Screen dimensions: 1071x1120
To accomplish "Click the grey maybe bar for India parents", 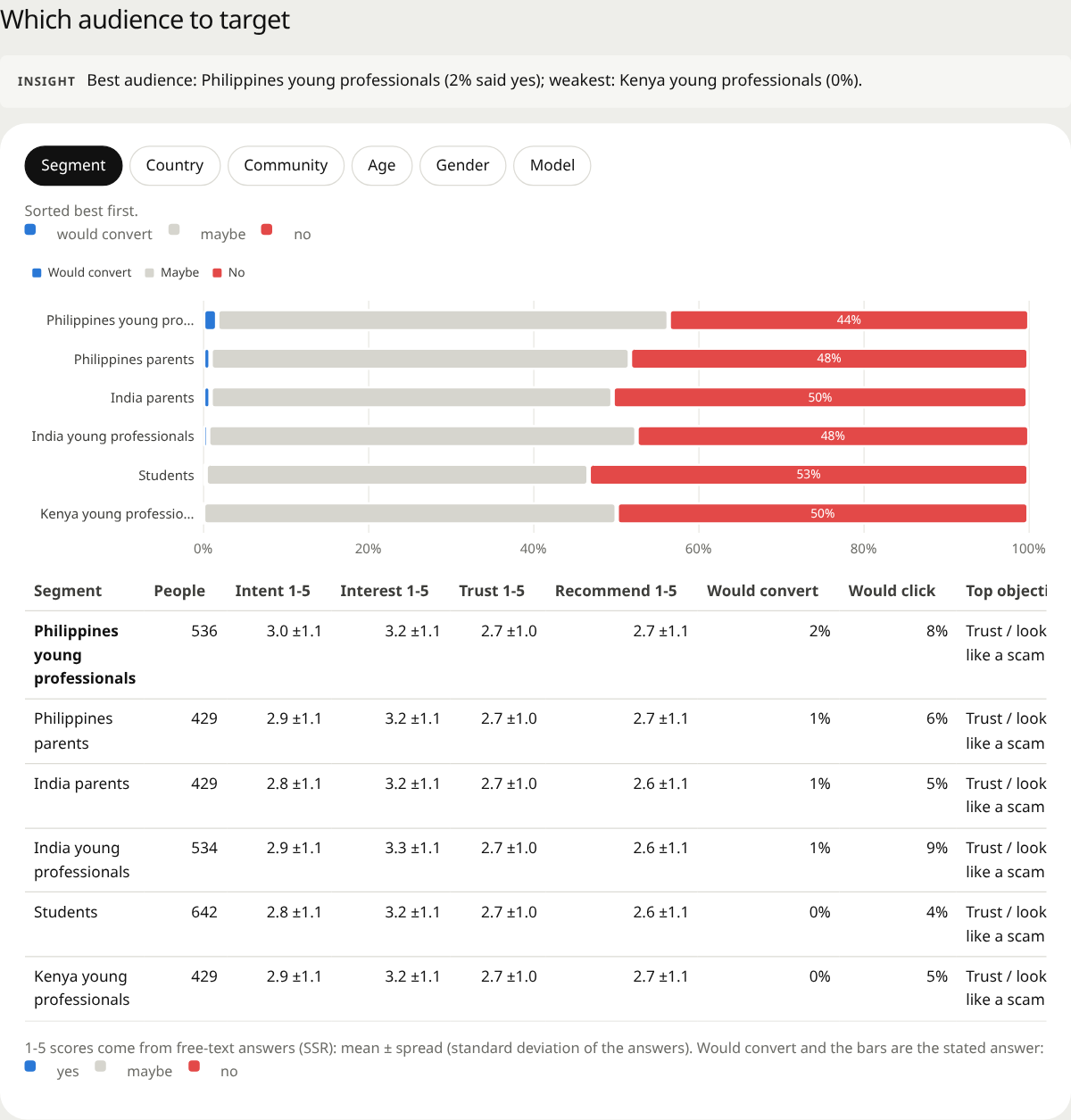I will pyautogui.click(x=411, y=397).
